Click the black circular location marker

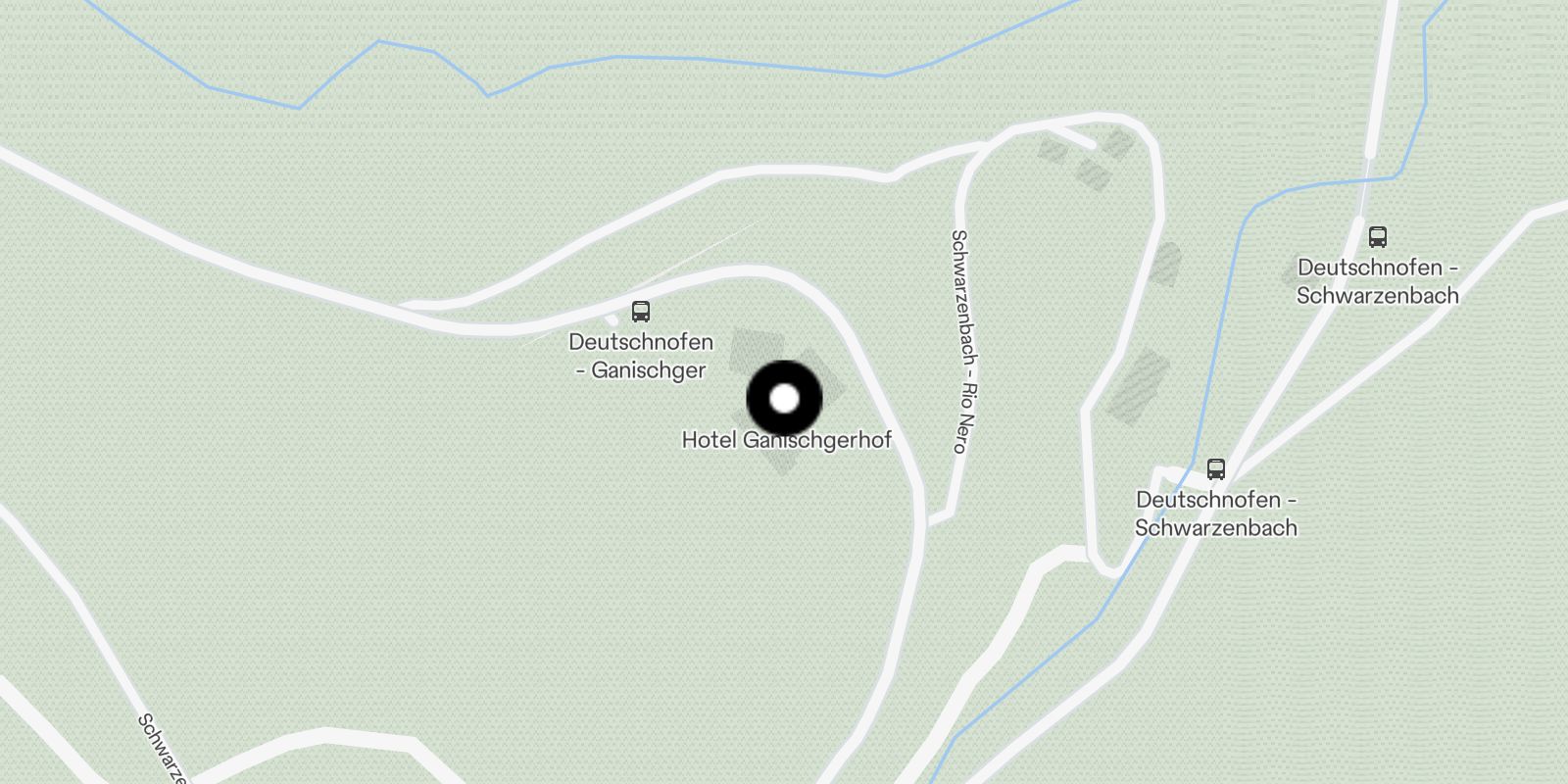(x=784, y=398)
